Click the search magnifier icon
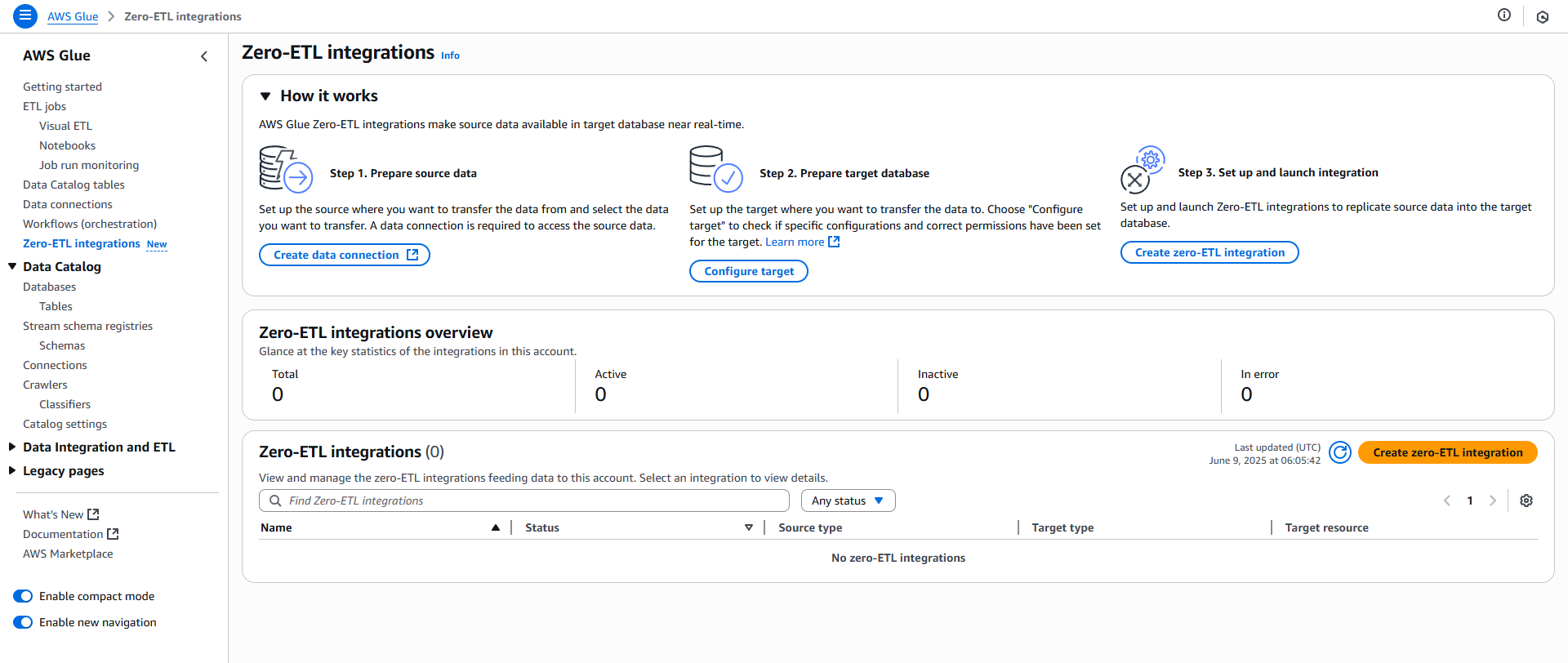This screenshot has width=1568, height=663. pos(276,501)
